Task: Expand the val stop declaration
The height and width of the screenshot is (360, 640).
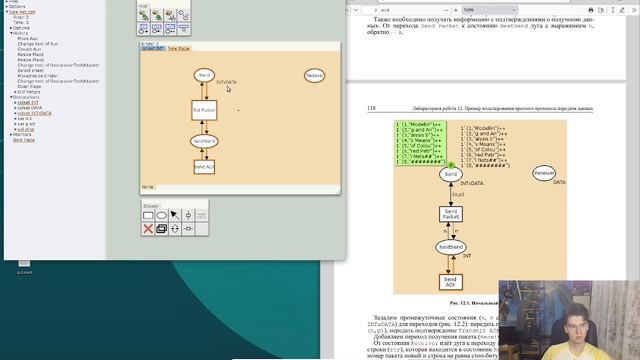Action: [x=16, y=129]
